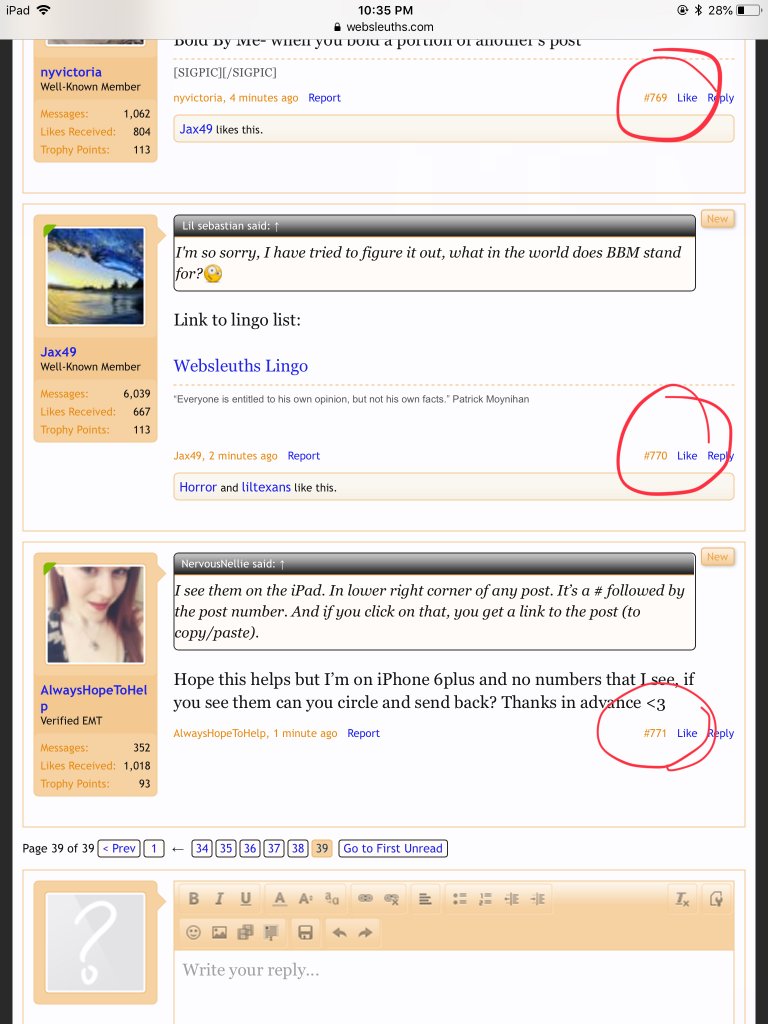Open the font size dropdown

click(x=306, y=899)
